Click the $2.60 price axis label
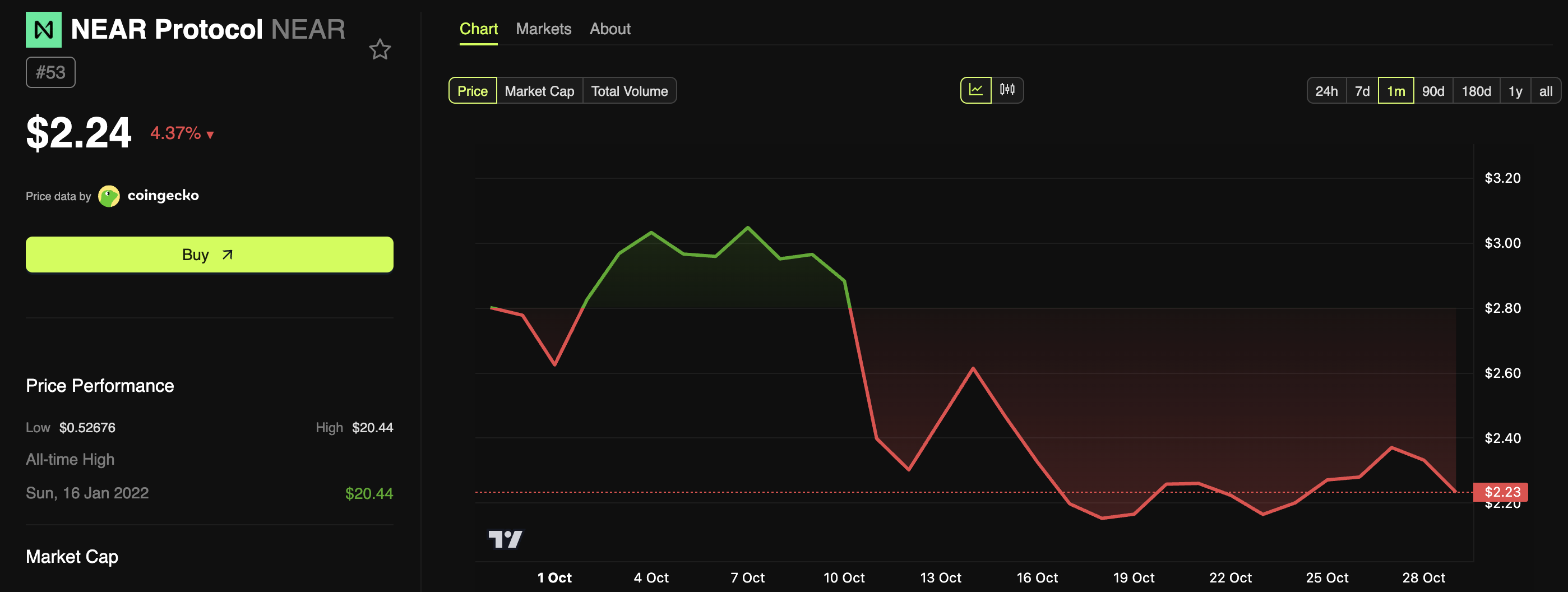The width and height of the screenshot is (1568, 592). (1502, 373)
